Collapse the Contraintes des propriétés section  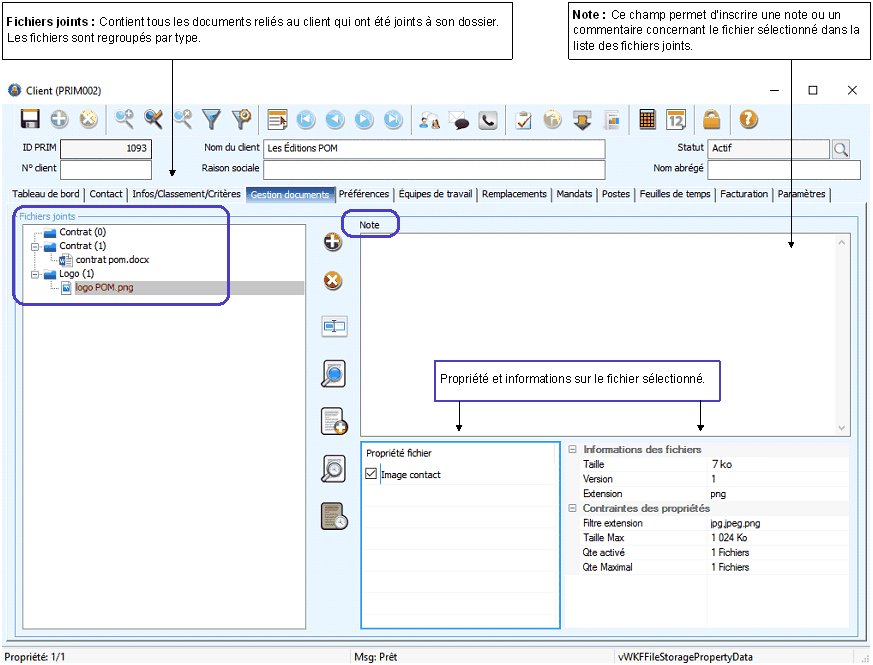pyautogui.click(x=573, y=509)
